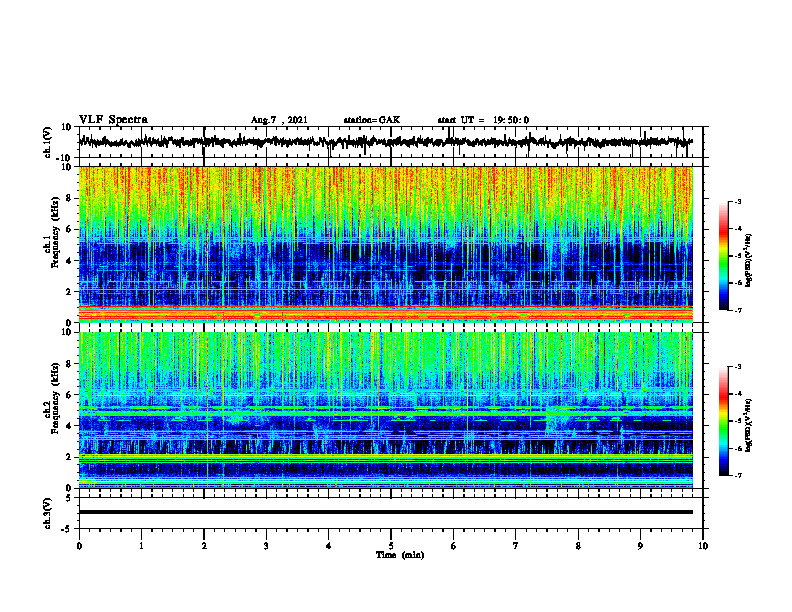Viewport: 792px width, 612px height.
Task: Click the ch.2 "Frequency (kHz)" axis label
Action: tap(56, 398)
